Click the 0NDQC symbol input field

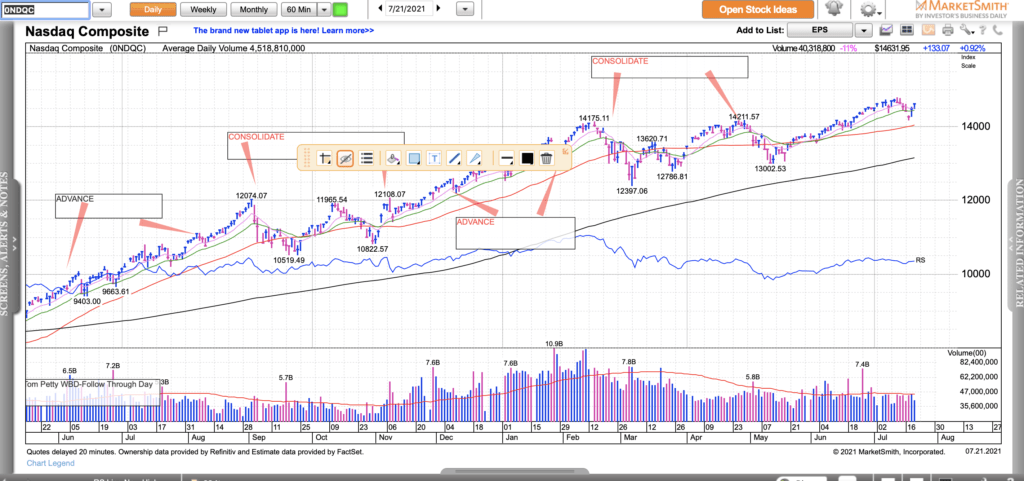(x=44, y=10)
